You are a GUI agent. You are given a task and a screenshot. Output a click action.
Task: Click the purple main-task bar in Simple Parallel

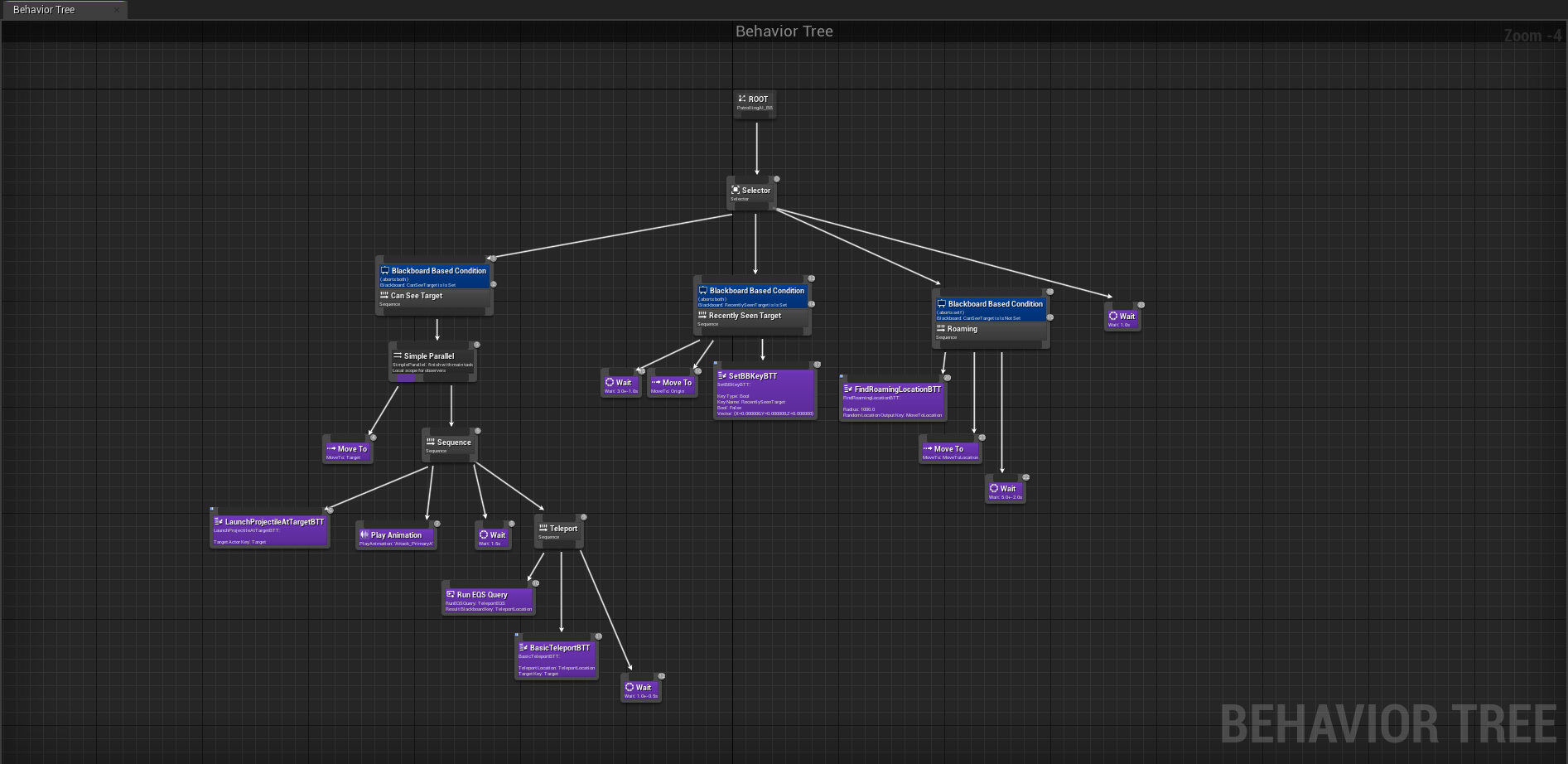point(406,378)
